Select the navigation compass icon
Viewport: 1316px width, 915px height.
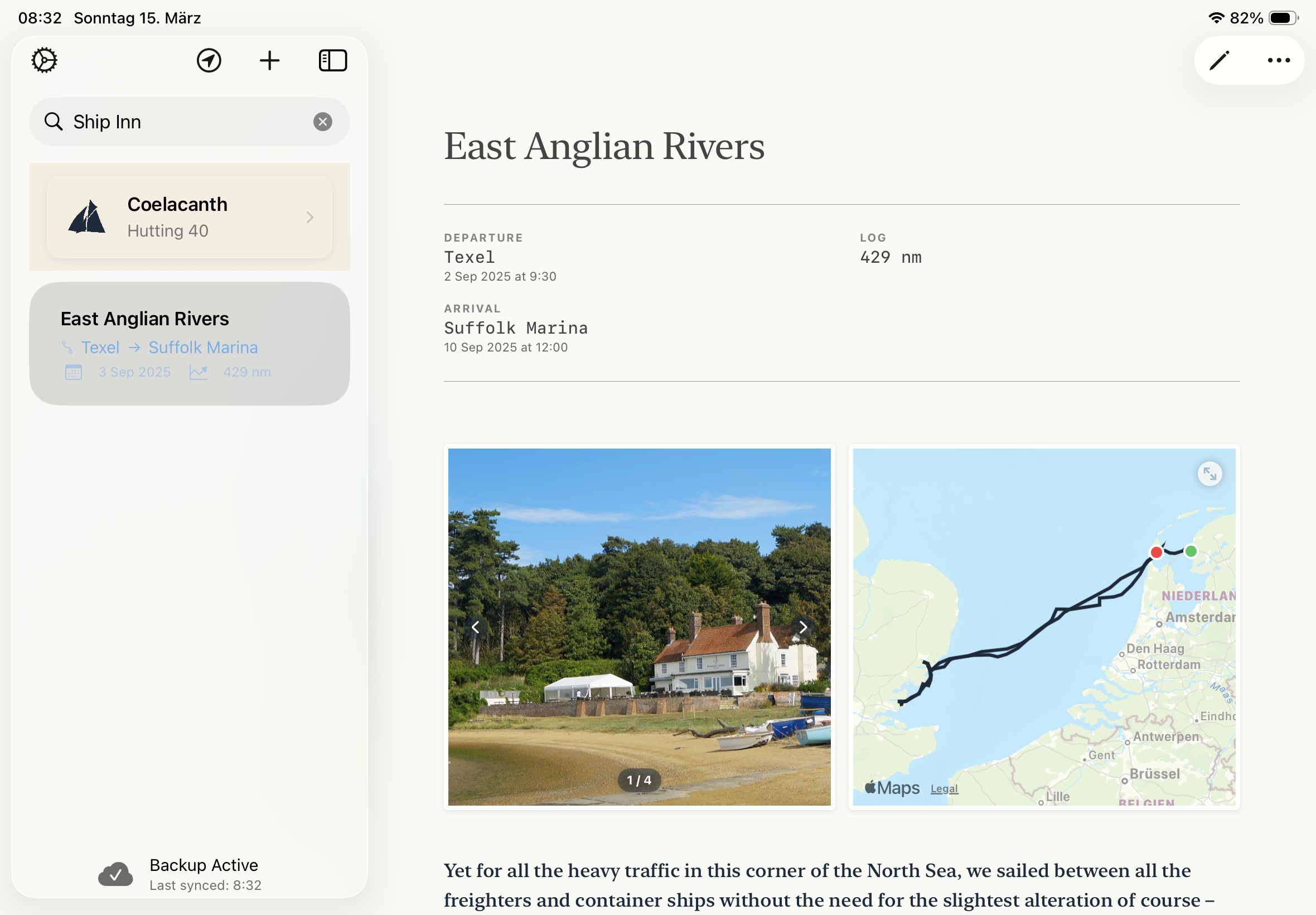(208, 60)
